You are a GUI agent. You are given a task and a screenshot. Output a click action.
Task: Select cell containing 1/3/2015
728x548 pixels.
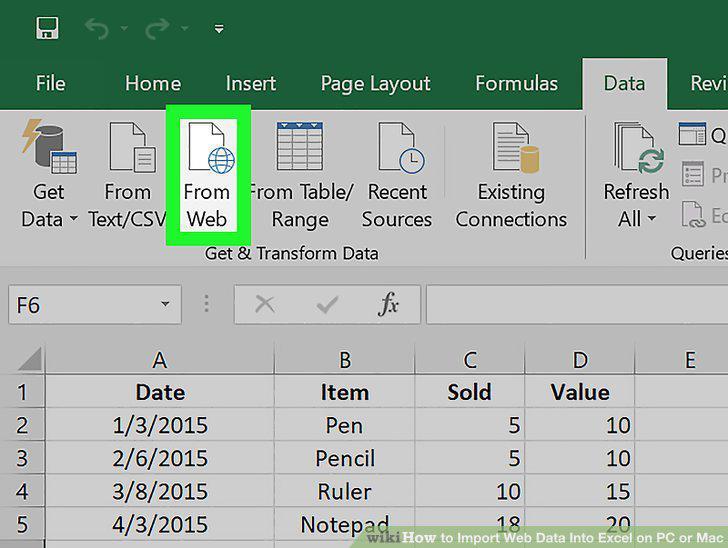160,425
